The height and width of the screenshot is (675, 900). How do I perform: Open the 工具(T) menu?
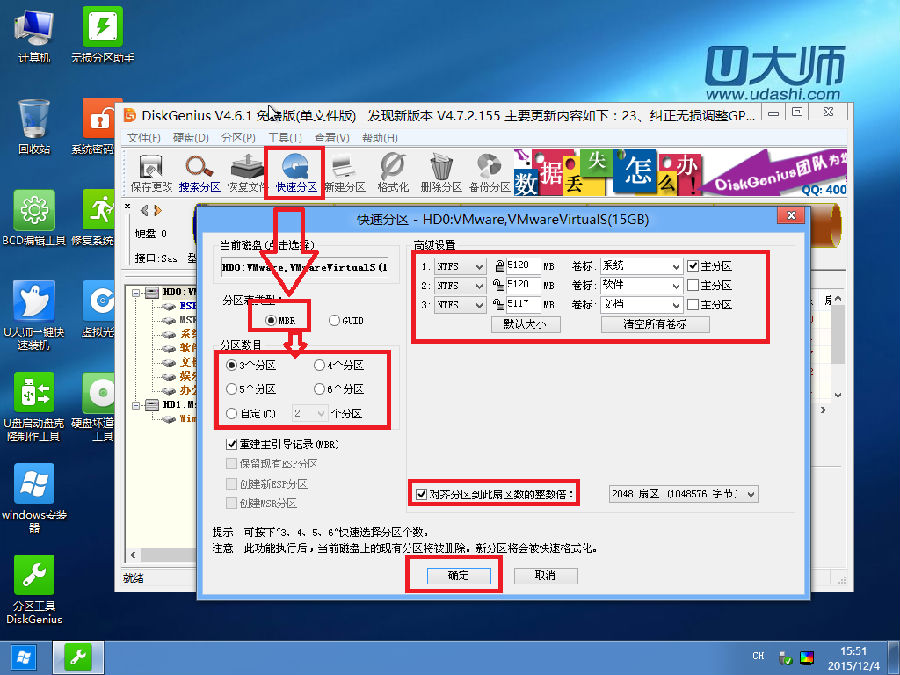click(x=285, y=138)
